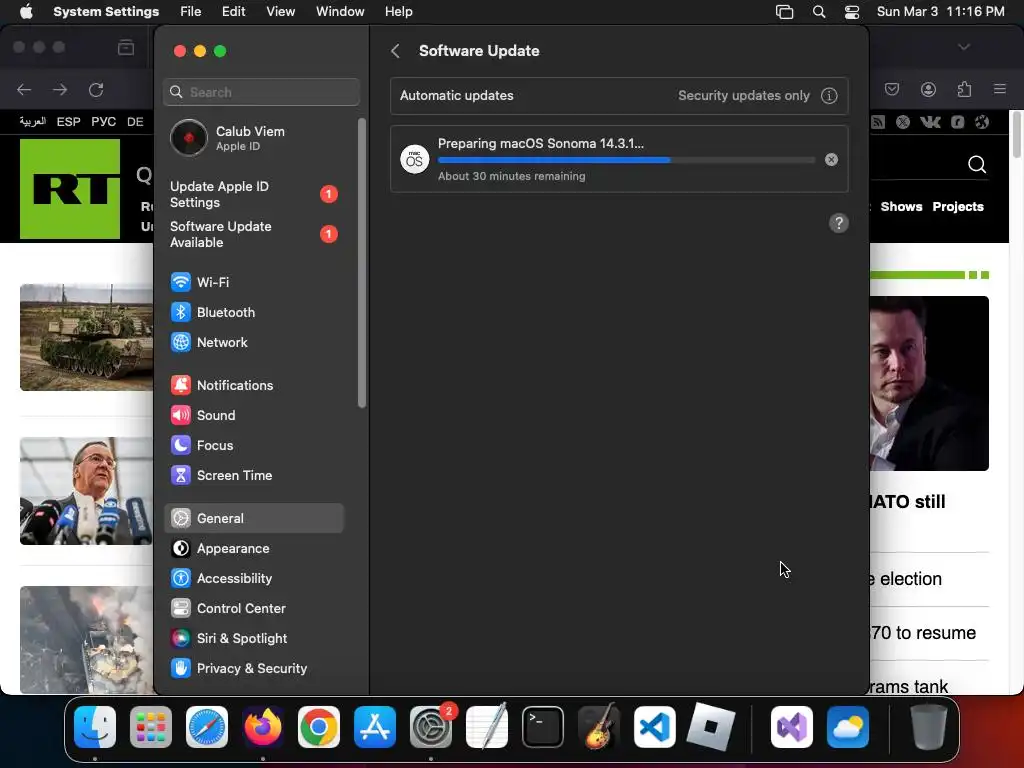This screenshot has height=768, width=1024.
Task: Open Control Center from menu bar
Action: pyautogui.click(x=852, y=12)
